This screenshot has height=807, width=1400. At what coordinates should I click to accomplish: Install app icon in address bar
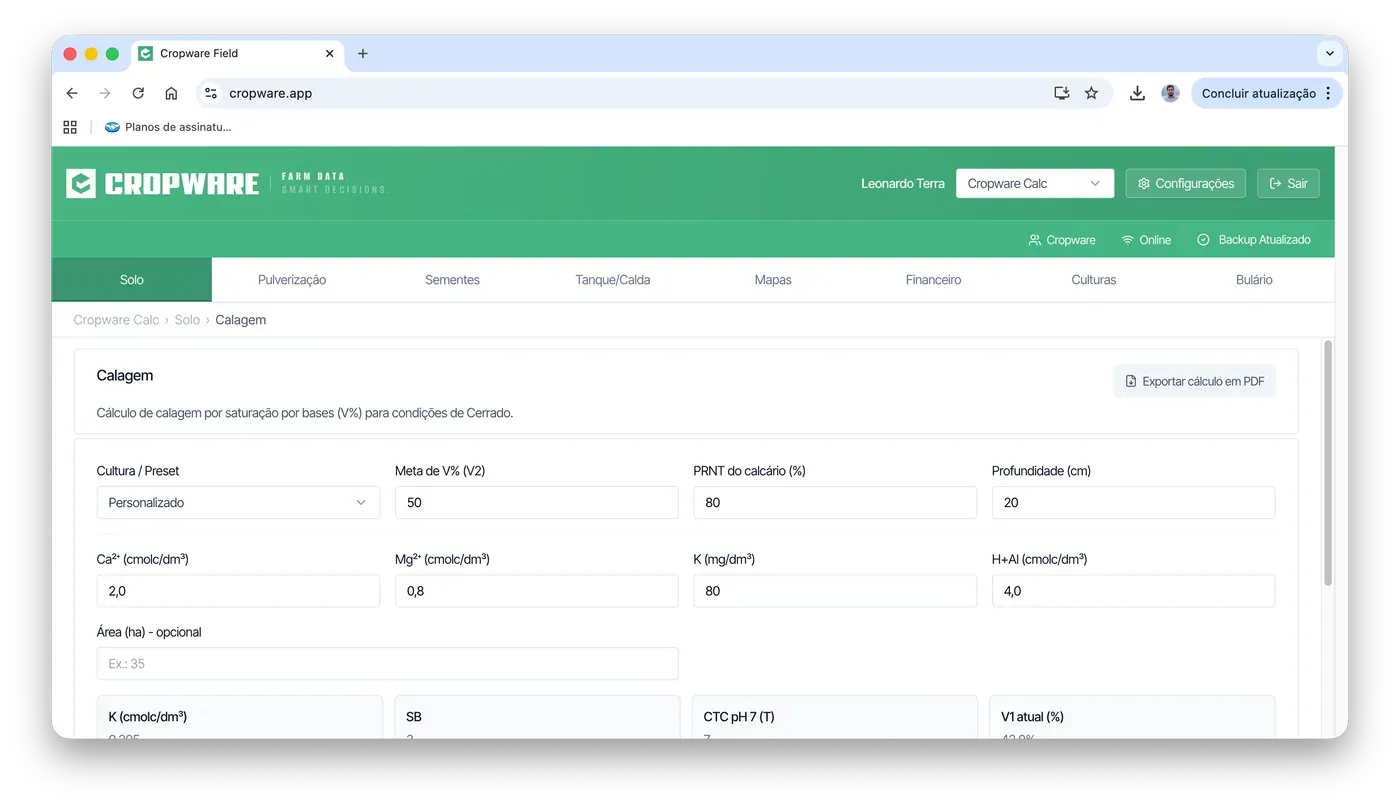[x=1062, y=93]
